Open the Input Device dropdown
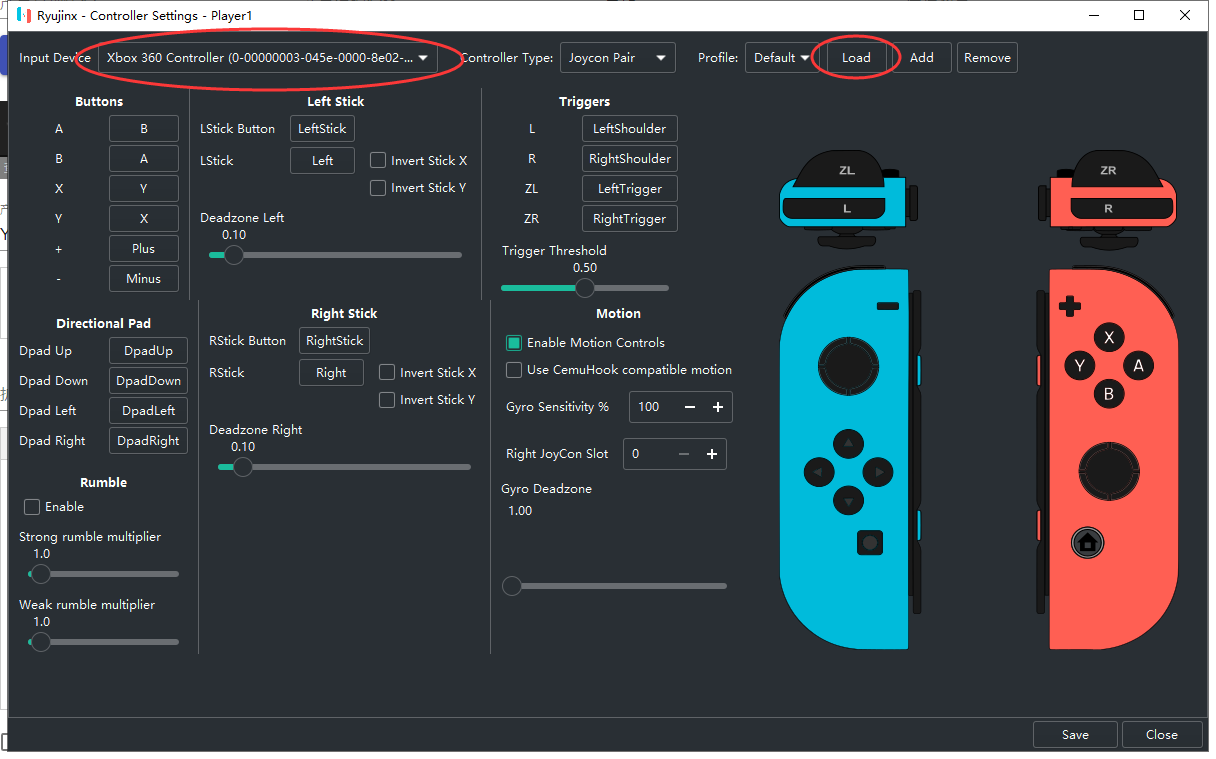Screen dimensions: 1216x759 (x=267, y=58)
